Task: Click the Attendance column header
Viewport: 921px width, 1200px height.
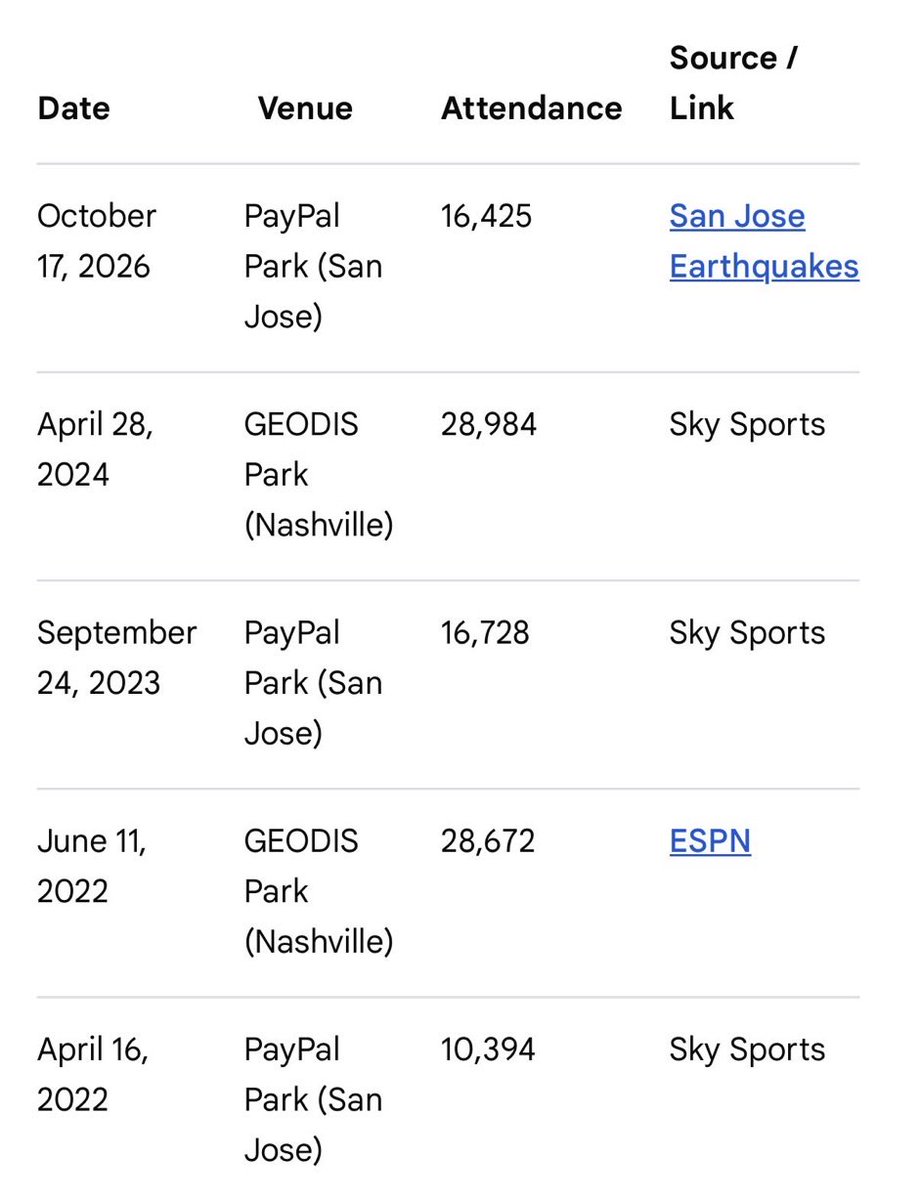Action: (x=532, y=108)
